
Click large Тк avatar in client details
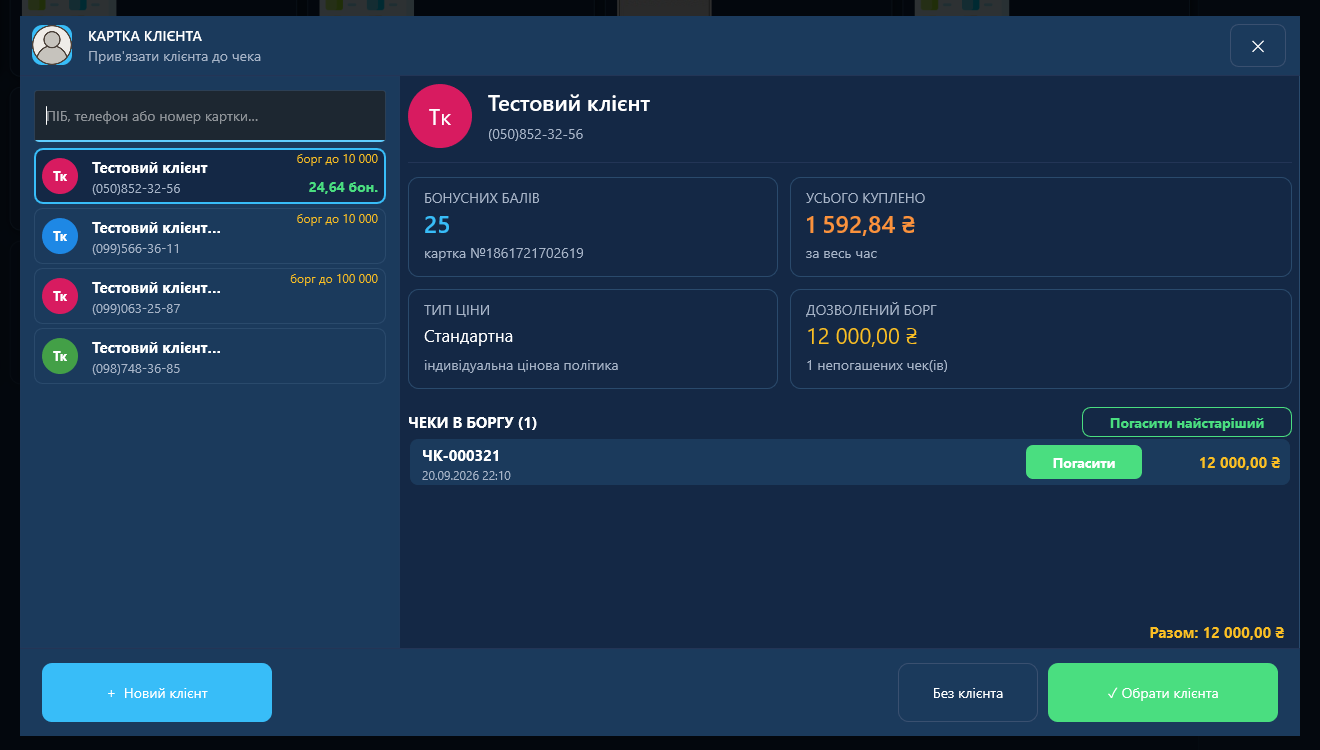click(440, 116)
